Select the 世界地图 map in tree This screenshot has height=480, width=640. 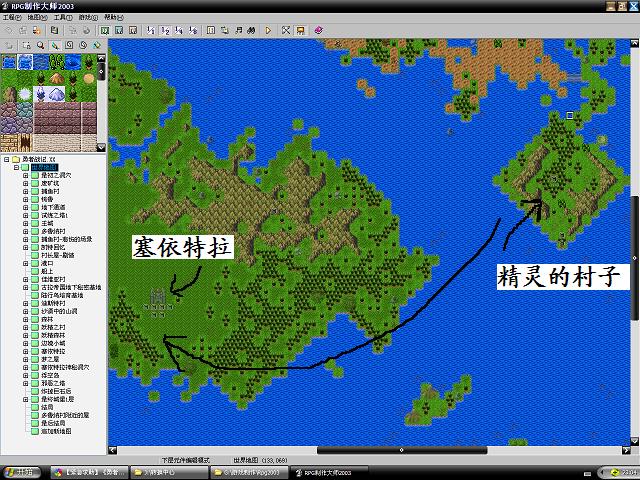pos(44,167)
